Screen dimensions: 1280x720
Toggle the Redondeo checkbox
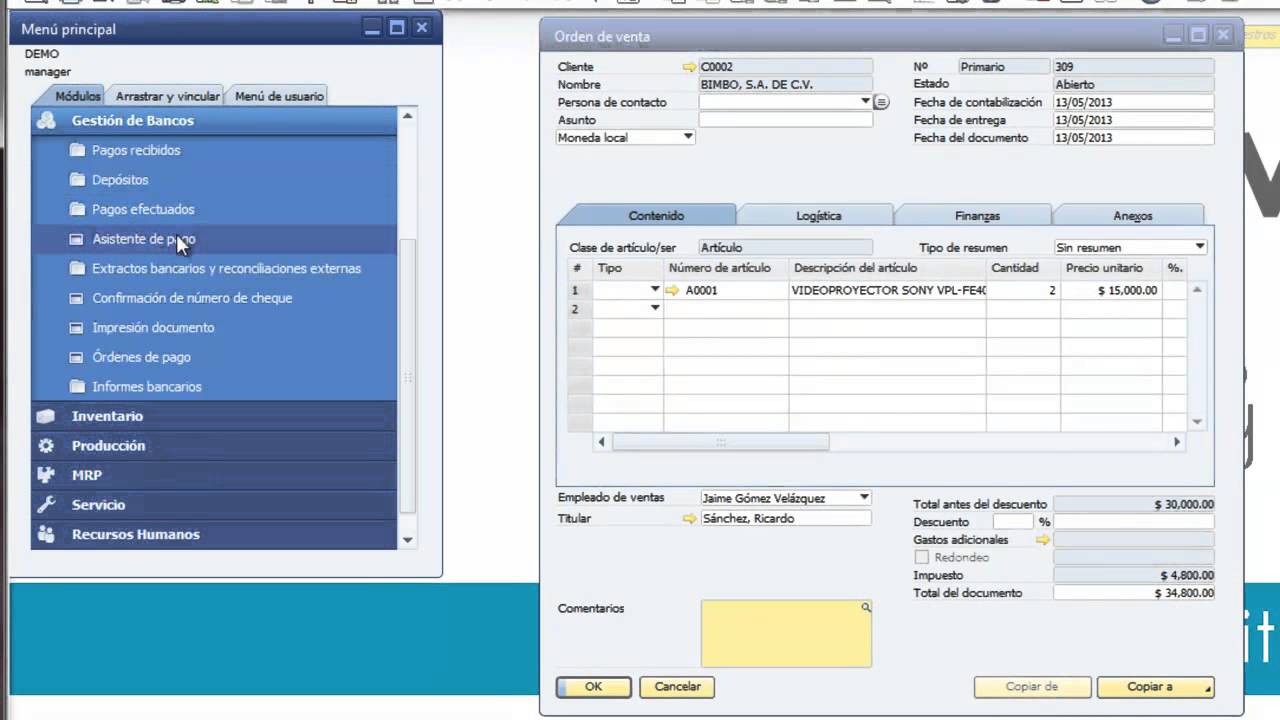click(x=921, y=557)
